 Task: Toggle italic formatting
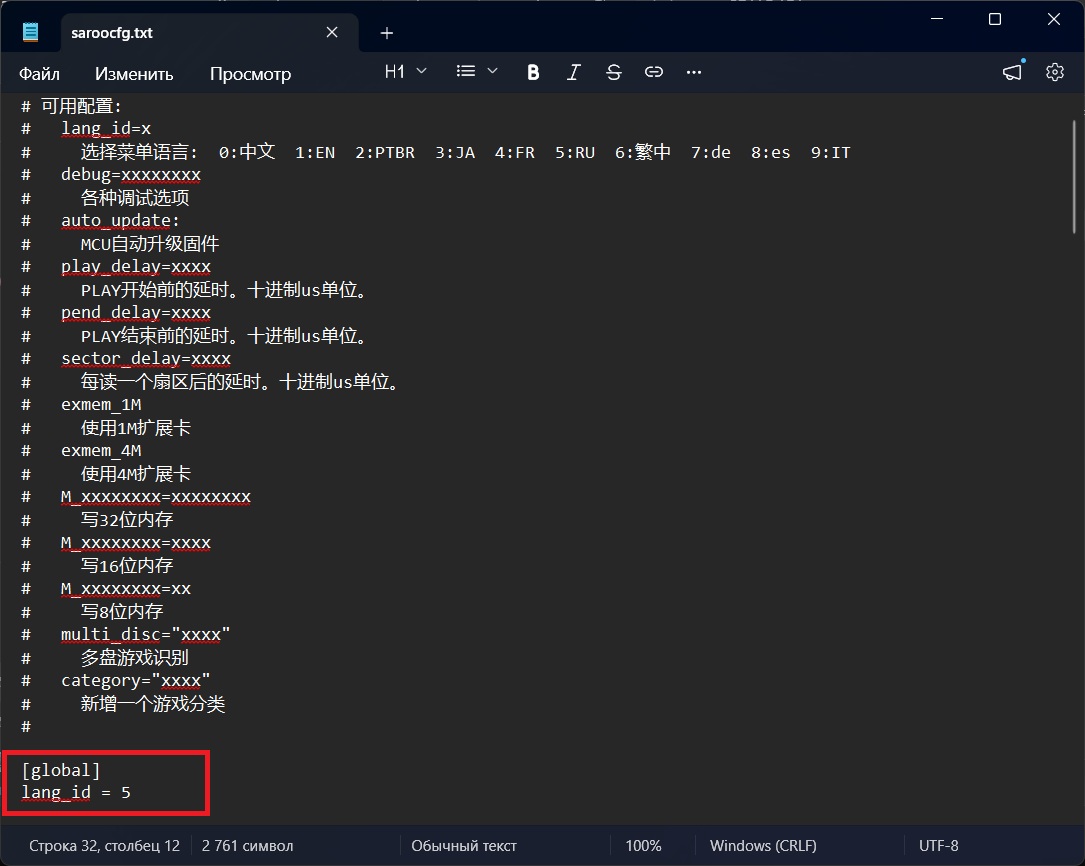(574, 72)
